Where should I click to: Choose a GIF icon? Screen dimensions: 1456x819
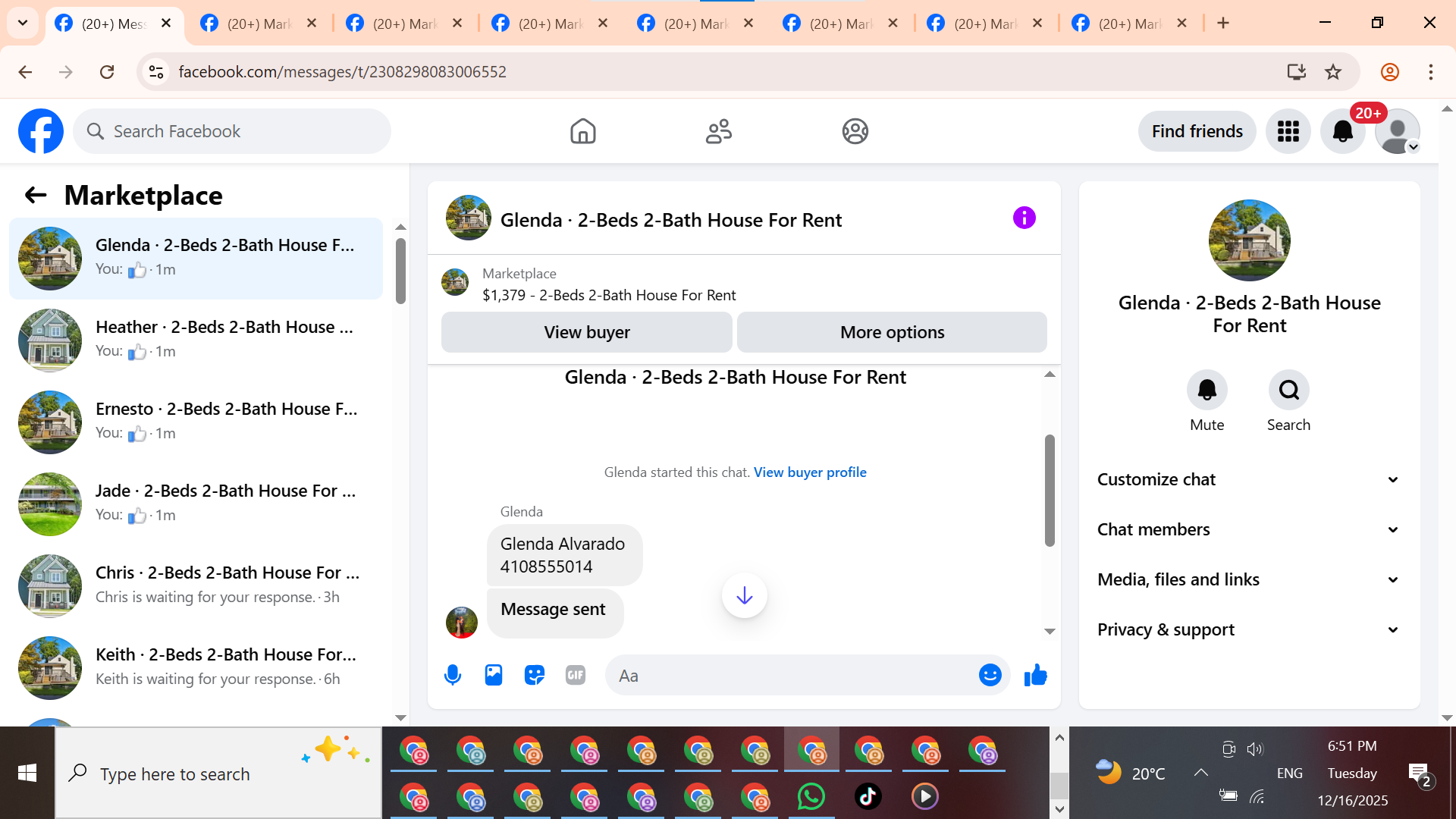click(x=576, y=675)
